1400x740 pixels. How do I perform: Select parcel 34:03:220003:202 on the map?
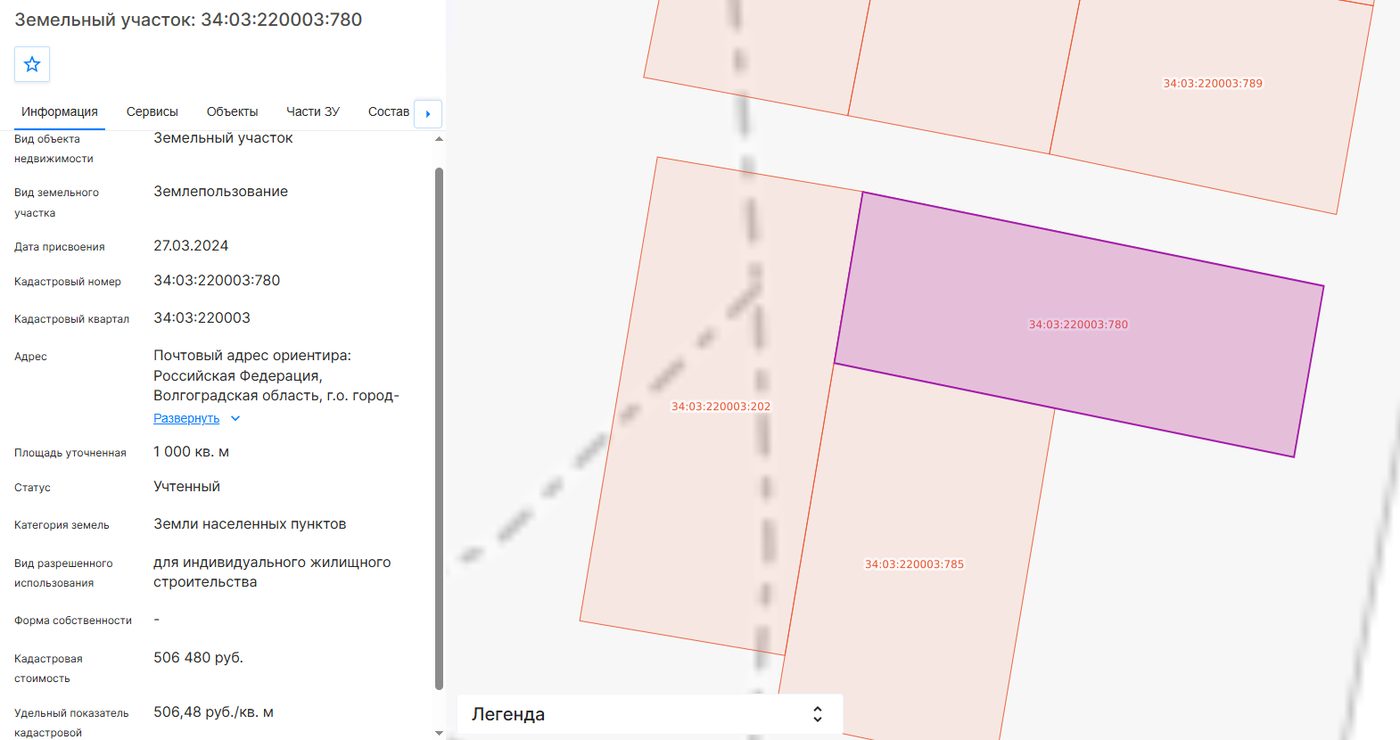(720, 407)
